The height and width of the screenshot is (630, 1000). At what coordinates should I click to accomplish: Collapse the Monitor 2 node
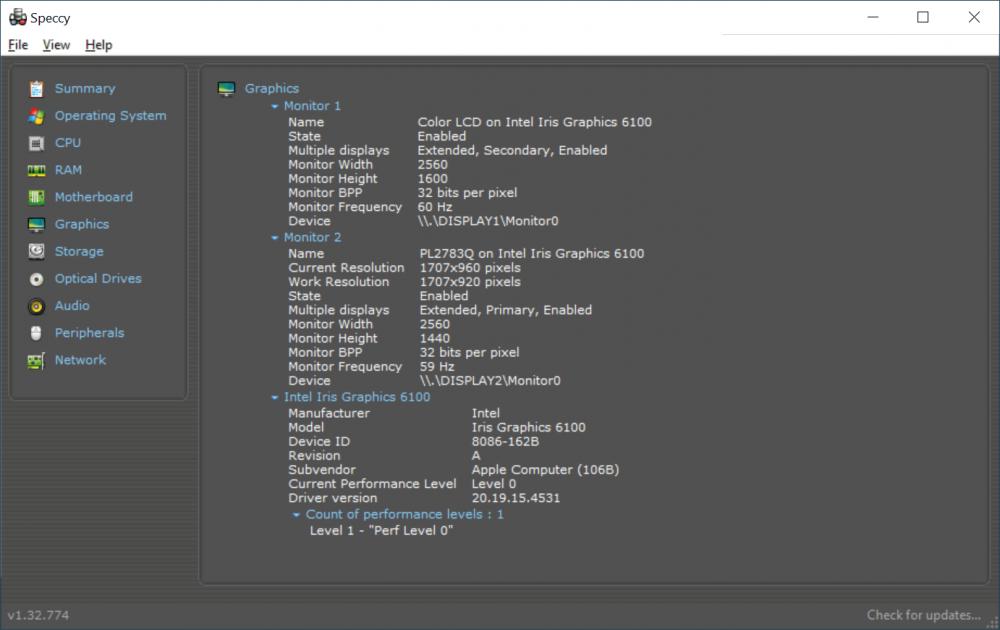pos(275,238)
